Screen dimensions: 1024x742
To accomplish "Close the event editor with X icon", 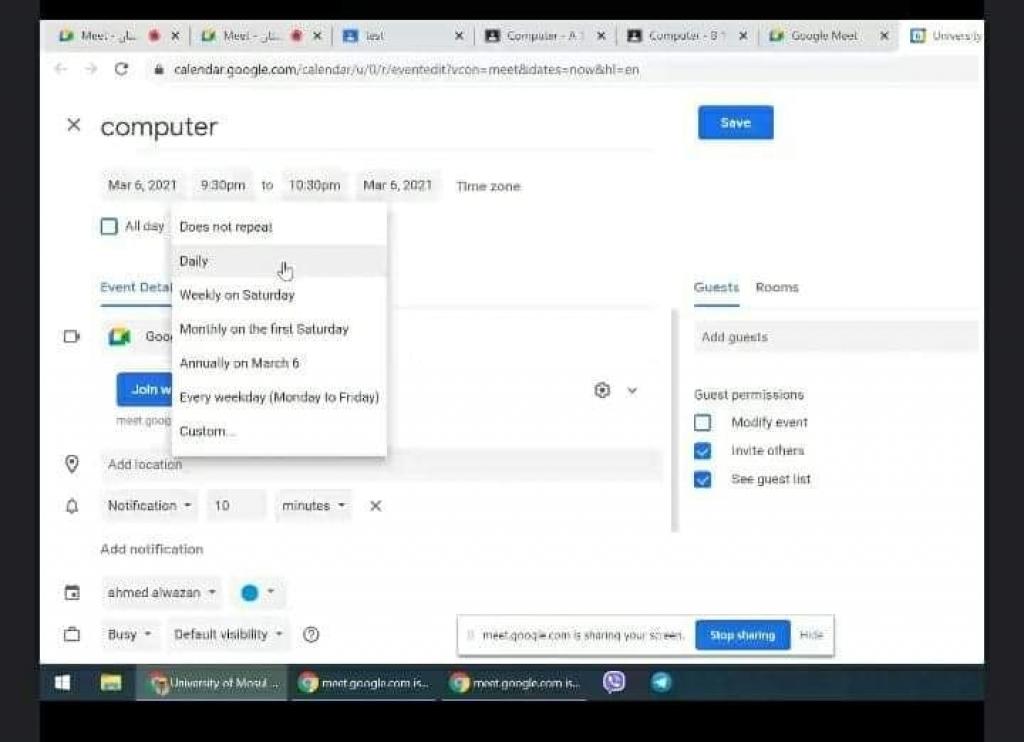I will [x=73, y=125].
